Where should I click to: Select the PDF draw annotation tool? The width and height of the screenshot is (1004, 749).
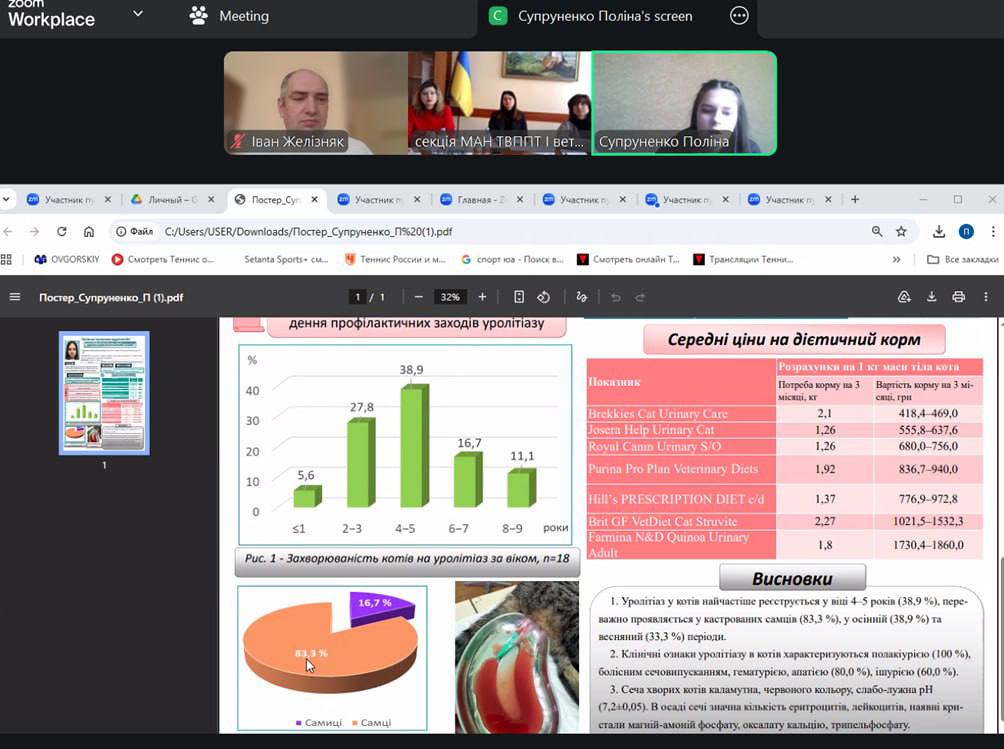click(x=582, y=297)
